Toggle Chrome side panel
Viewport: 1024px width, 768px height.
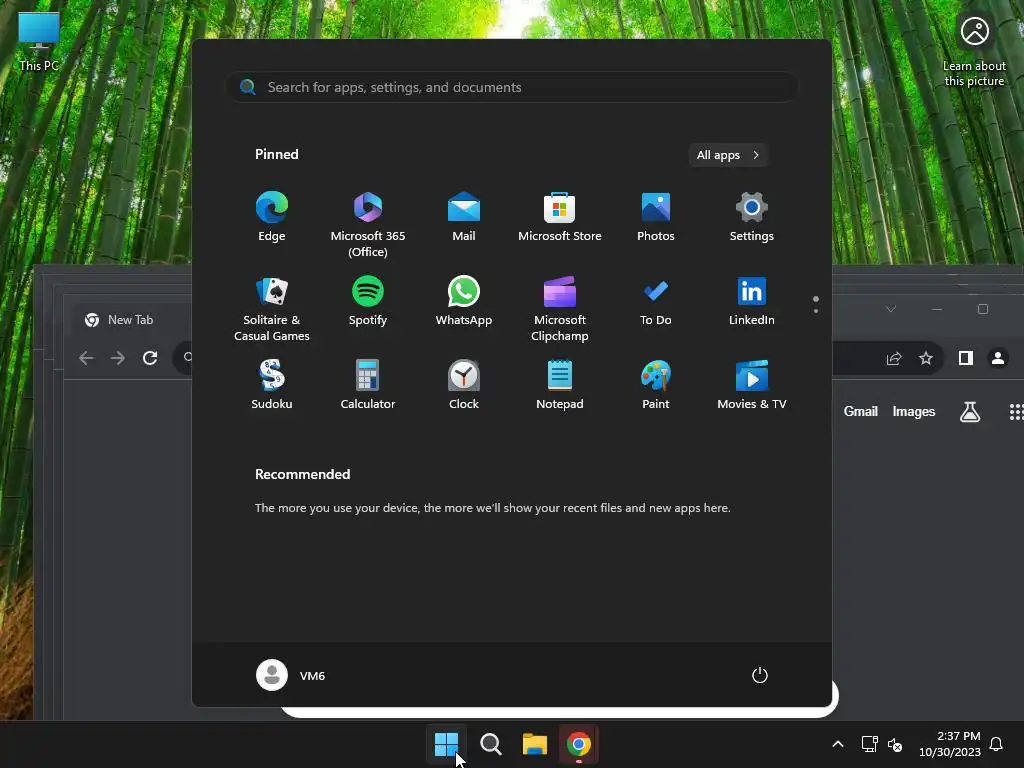click(x=966, y=358)
